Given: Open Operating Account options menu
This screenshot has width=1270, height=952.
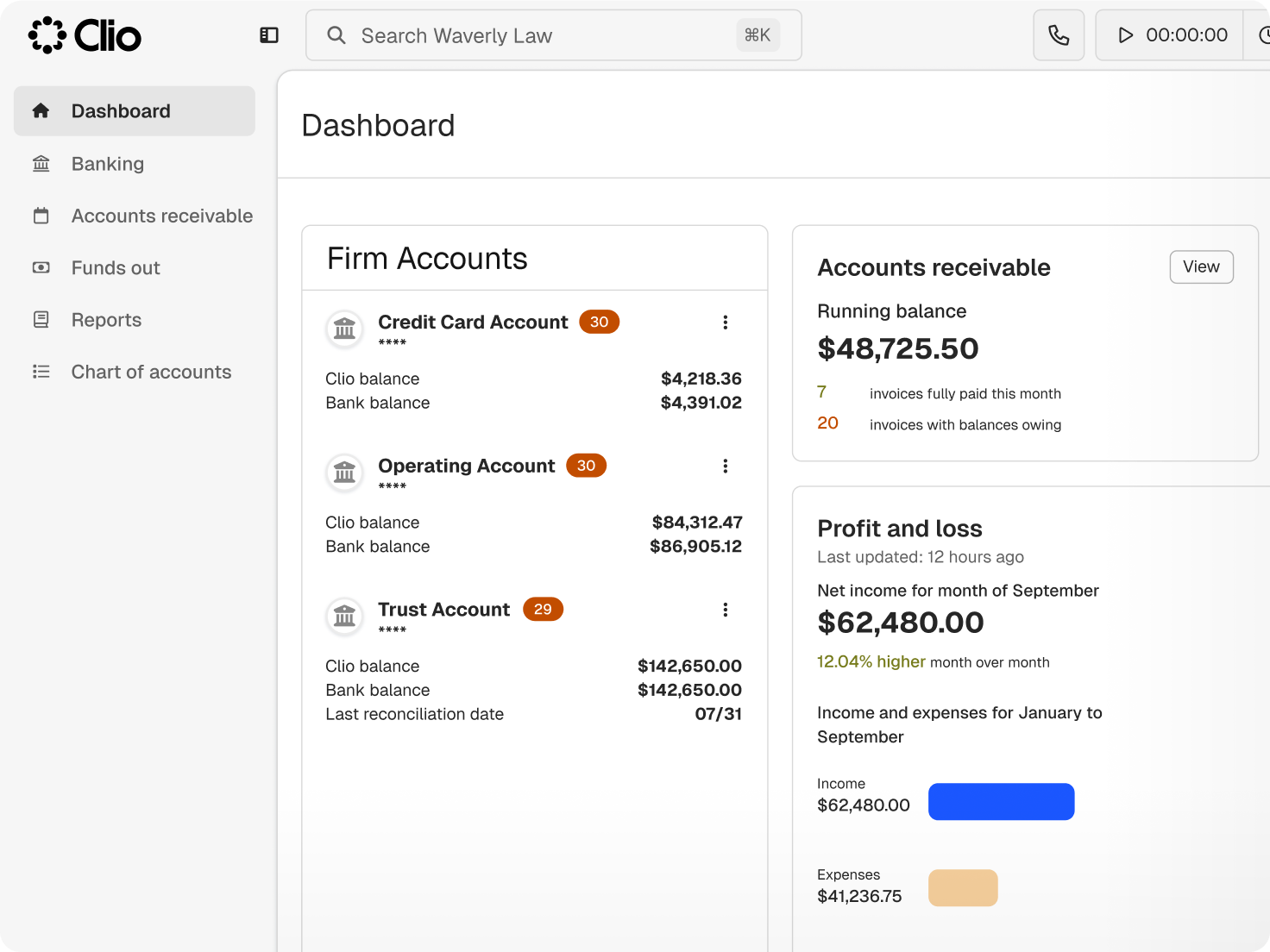Looking at the screenshot, I should pyautogui.click(x=725, y=466).
